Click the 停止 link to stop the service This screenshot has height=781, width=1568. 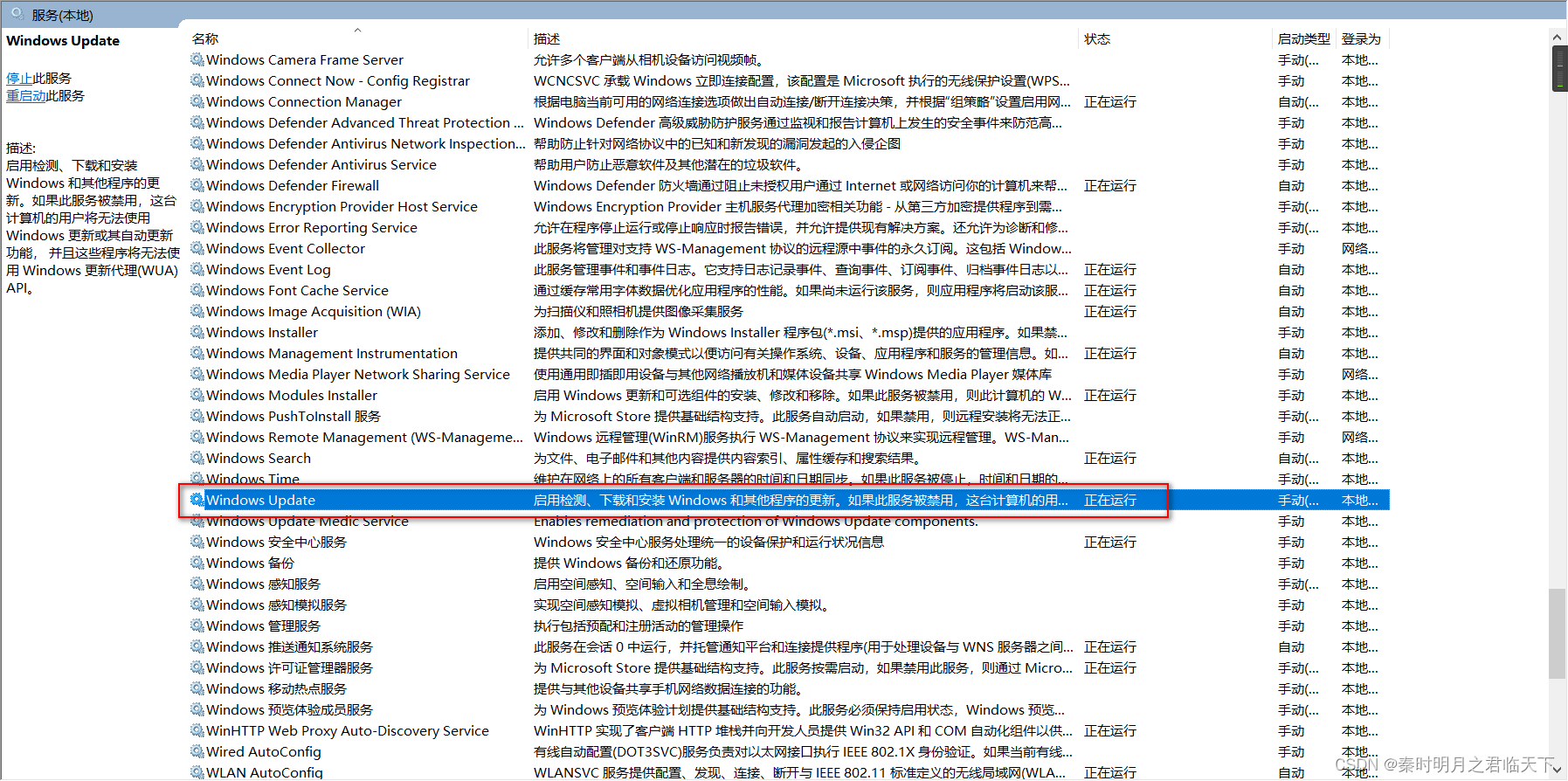[x=19, y=79]
